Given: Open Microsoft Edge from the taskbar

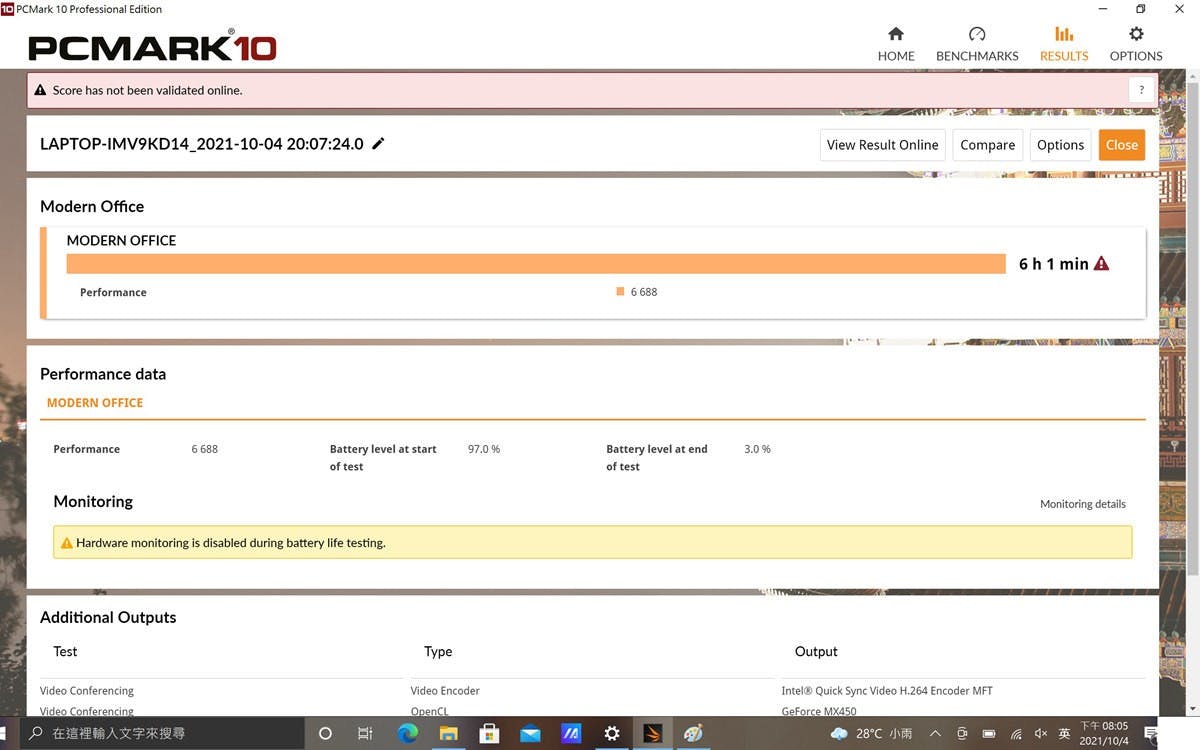Looking at the screenshot, I should 407,733.
